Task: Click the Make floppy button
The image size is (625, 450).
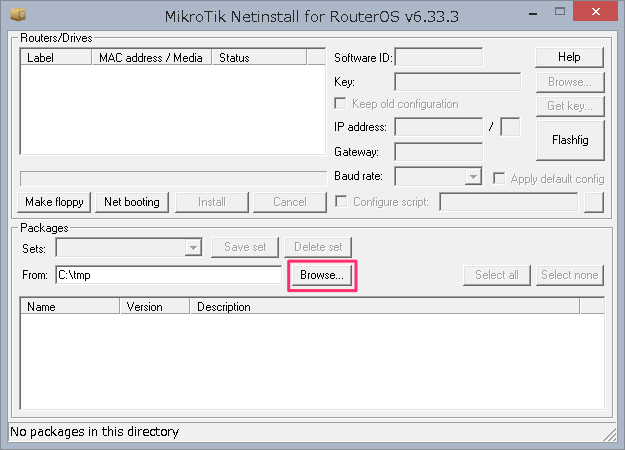Action: 54,202
